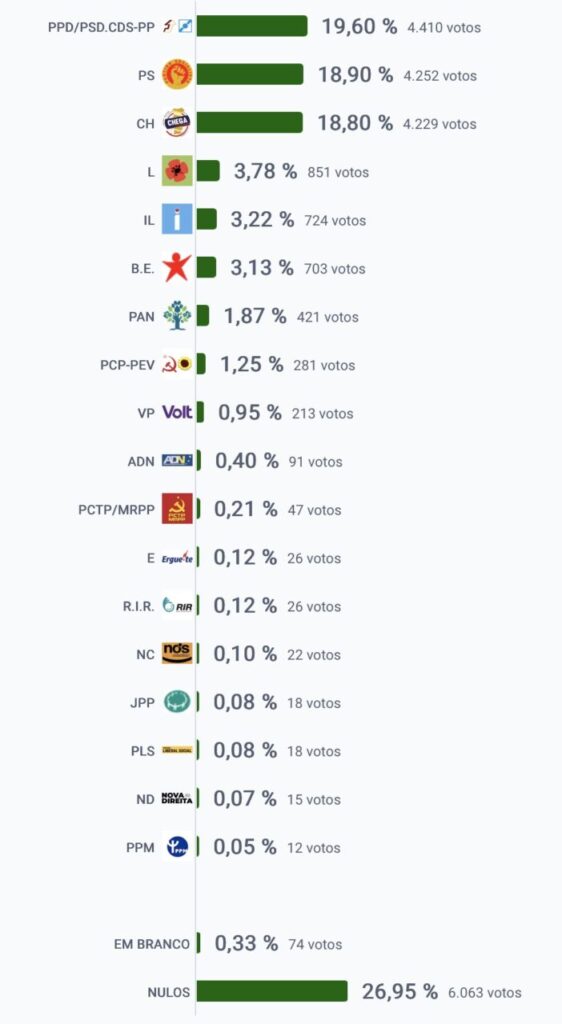Click the 18,90 % PS percentage

pyautogui.click(x=356, y=74)
